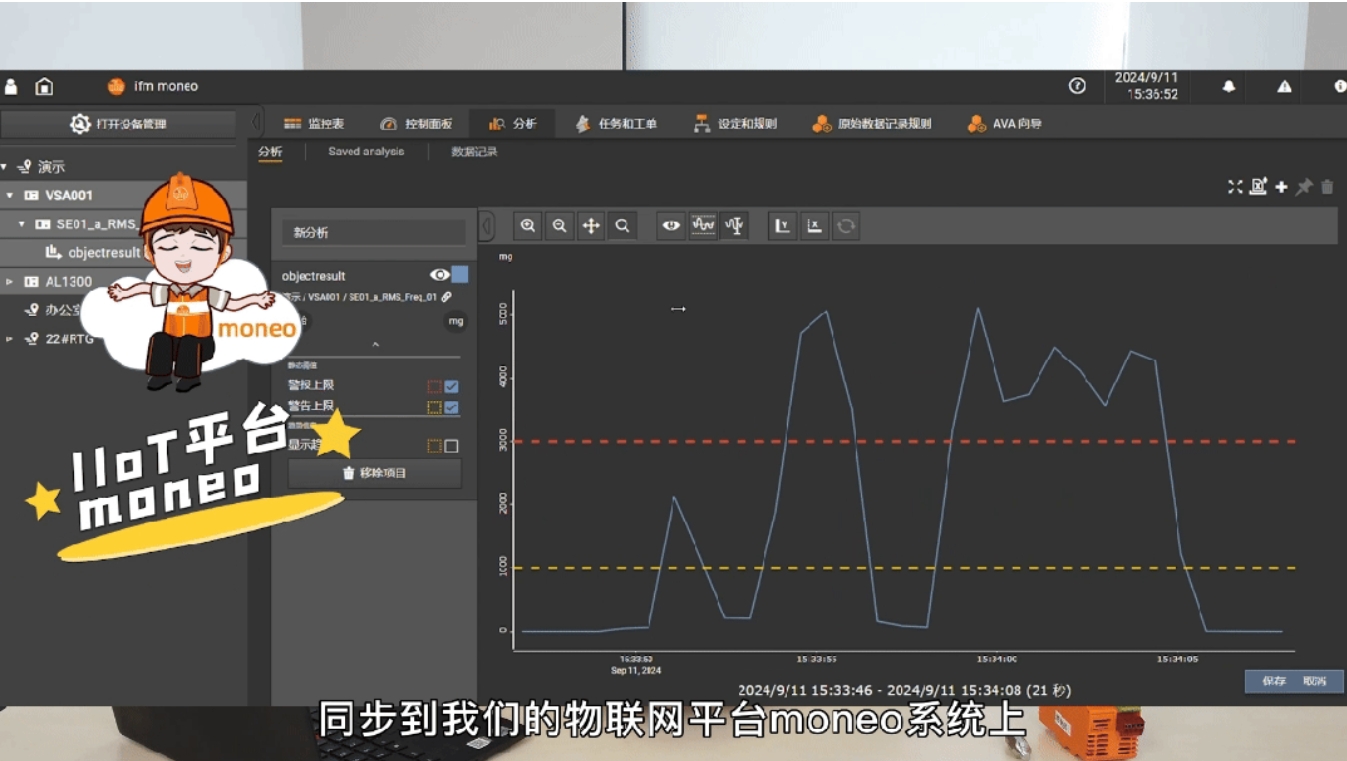
Task: Click the zoom in magnifier tool
Action: tap(528, 226)
